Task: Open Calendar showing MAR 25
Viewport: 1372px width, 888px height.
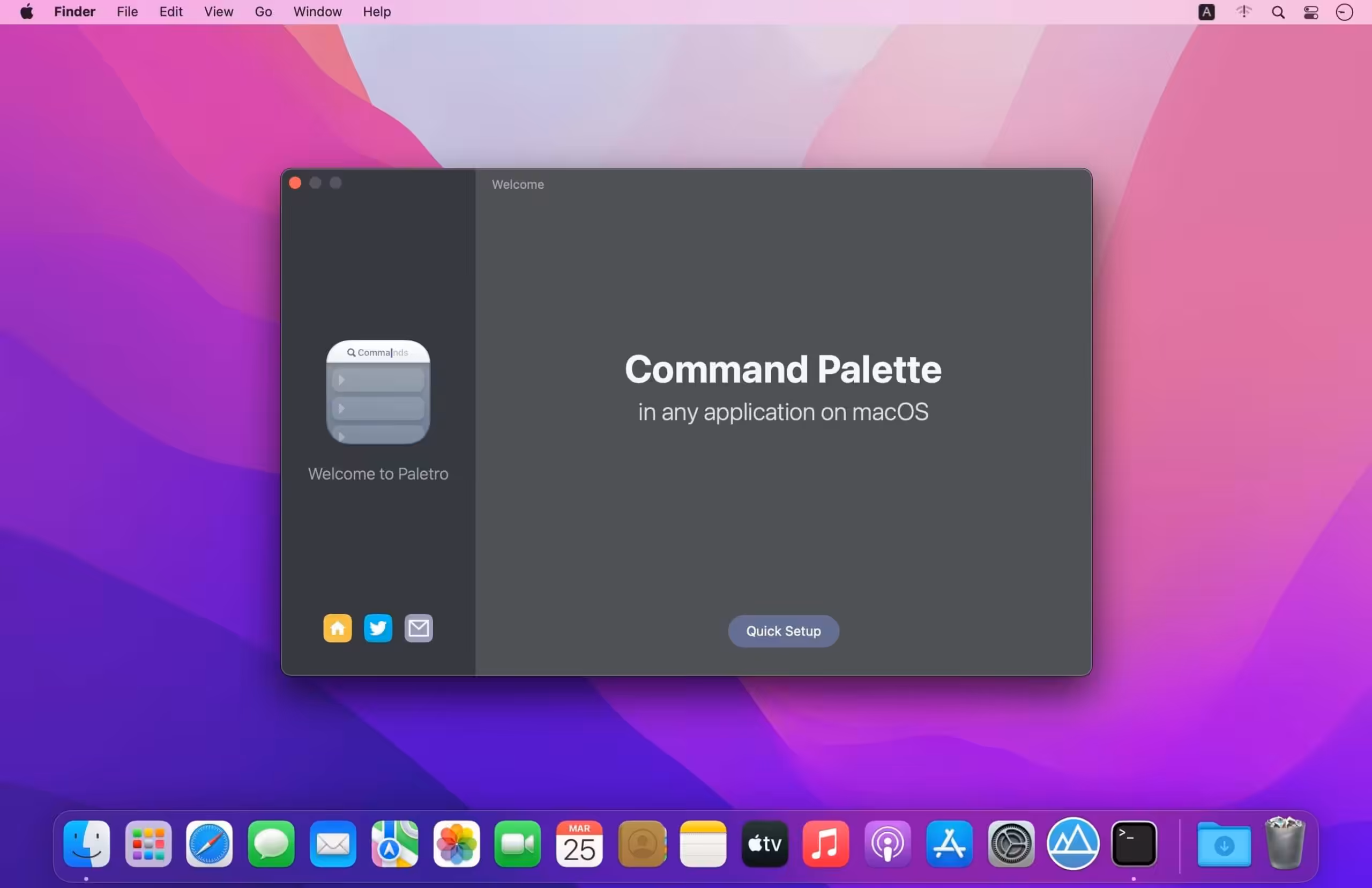Action: point(579,843)
